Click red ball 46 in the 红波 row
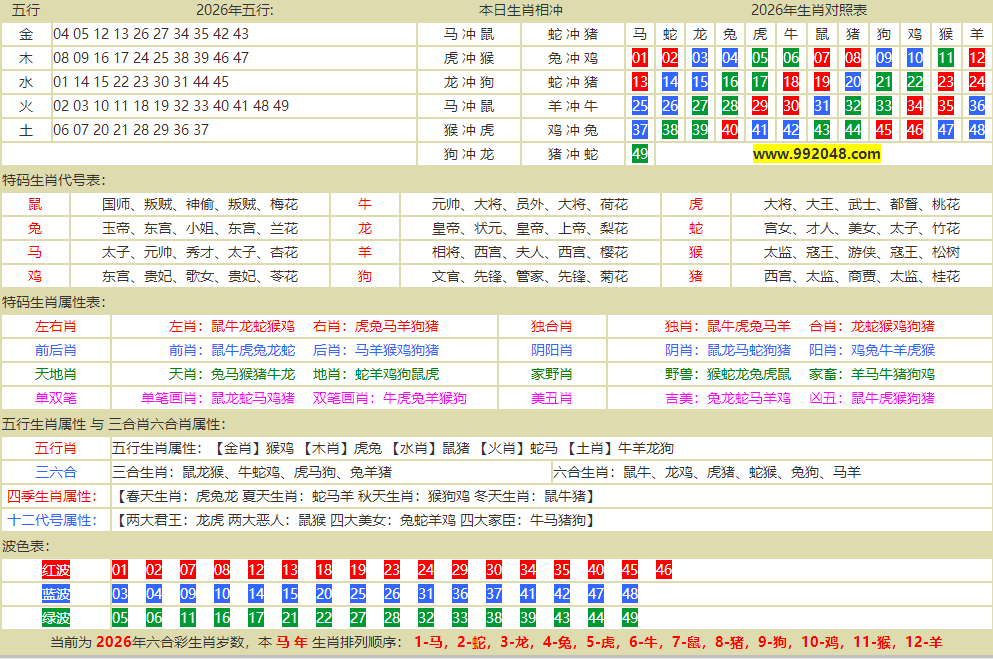993x659 pixels. pyautogui.click(x=664, y=570)
